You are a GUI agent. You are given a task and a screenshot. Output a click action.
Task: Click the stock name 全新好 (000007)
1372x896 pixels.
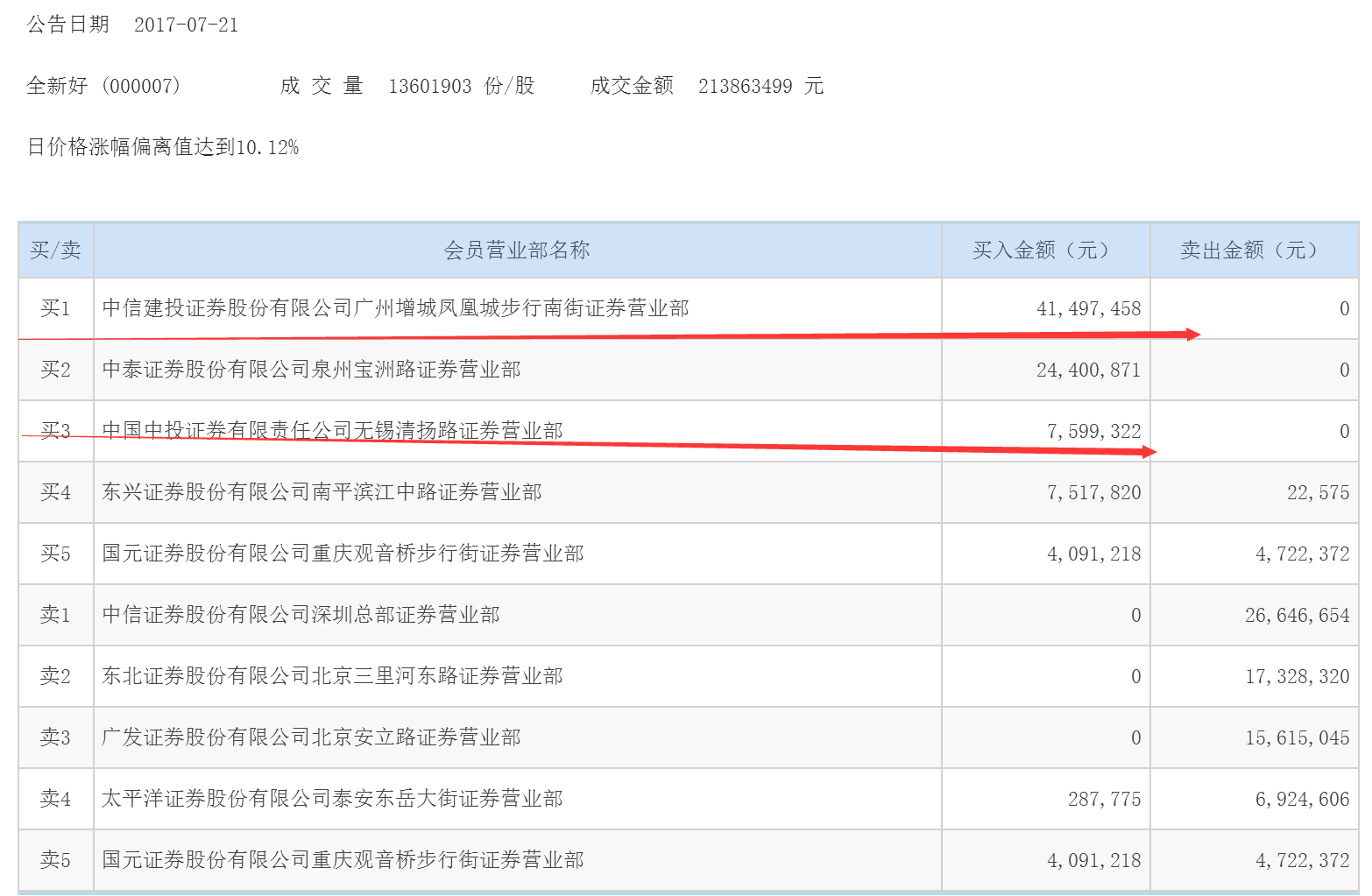(x=103, y=86)
